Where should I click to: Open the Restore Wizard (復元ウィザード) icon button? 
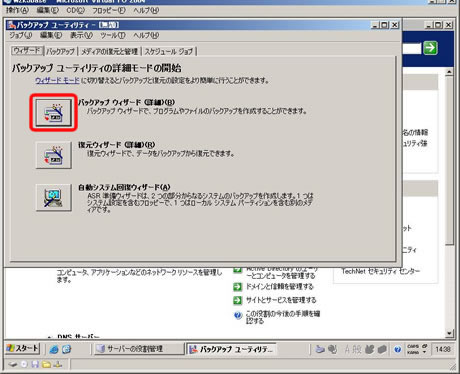pos(54,155)
